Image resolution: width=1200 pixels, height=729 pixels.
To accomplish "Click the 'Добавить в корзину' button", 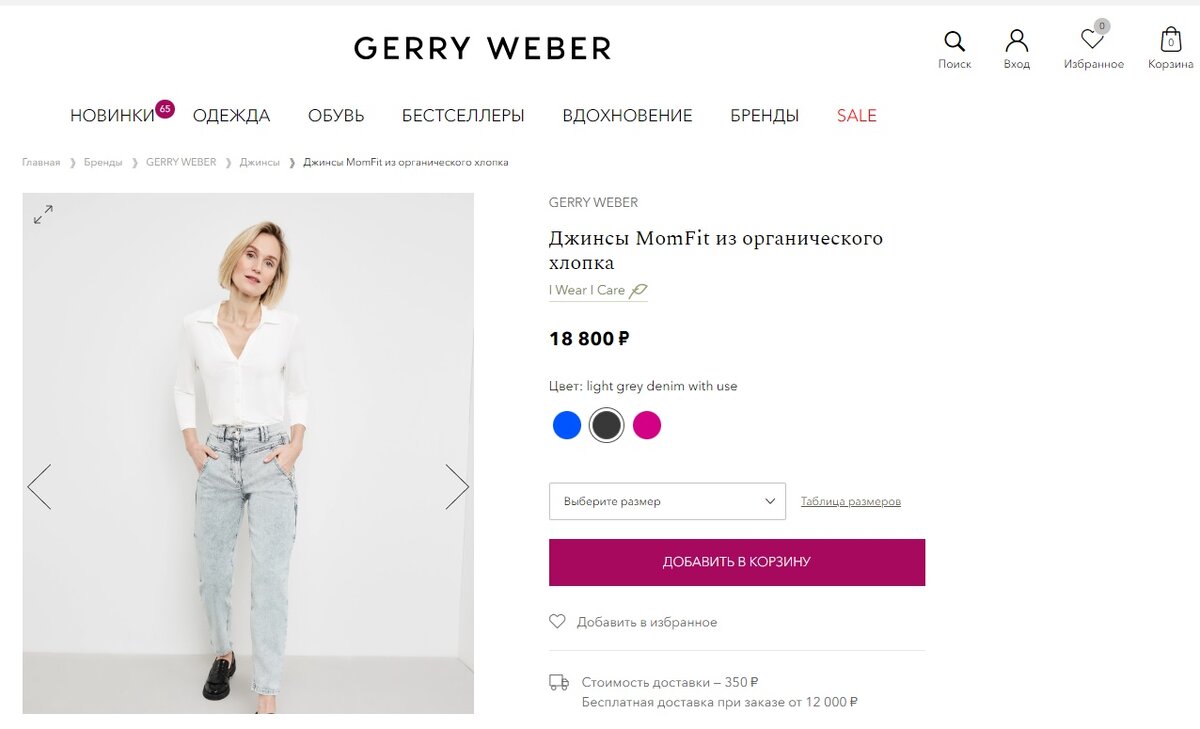I will coord(737,562).
